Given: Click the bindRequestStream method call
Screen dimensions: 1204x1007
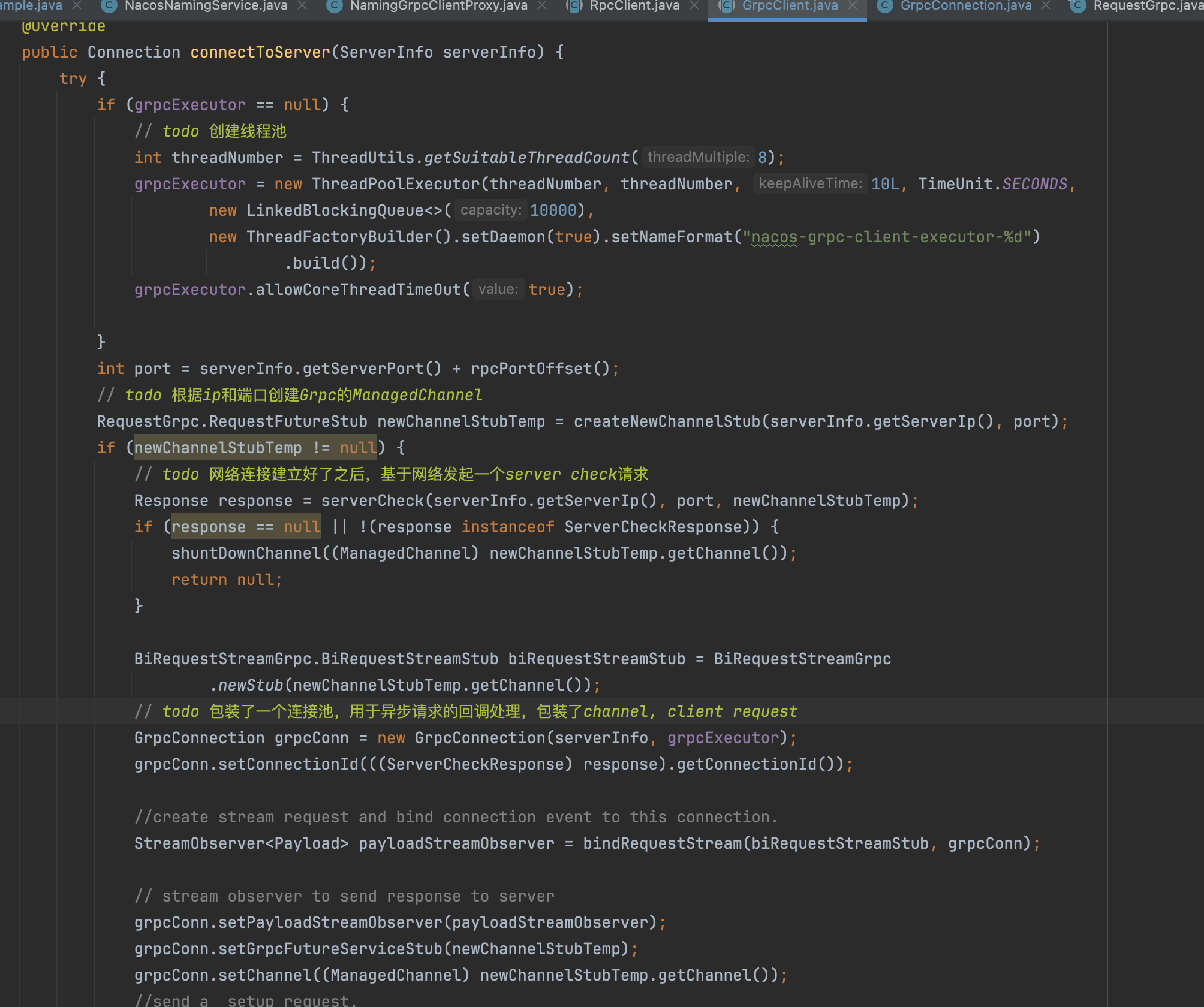Looking at the screenshot, I should (x=663, y=843).
